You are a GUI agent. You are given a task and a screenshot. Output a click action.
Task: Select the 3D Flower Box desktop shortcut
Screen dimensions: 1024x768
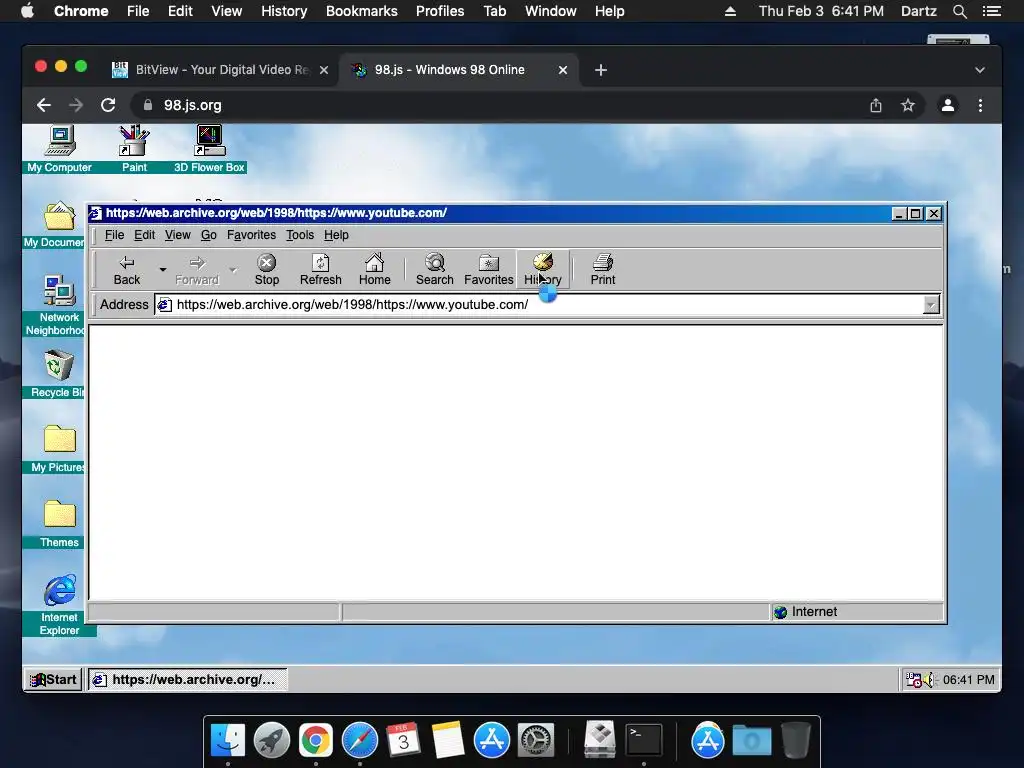[x=209, y=149]
